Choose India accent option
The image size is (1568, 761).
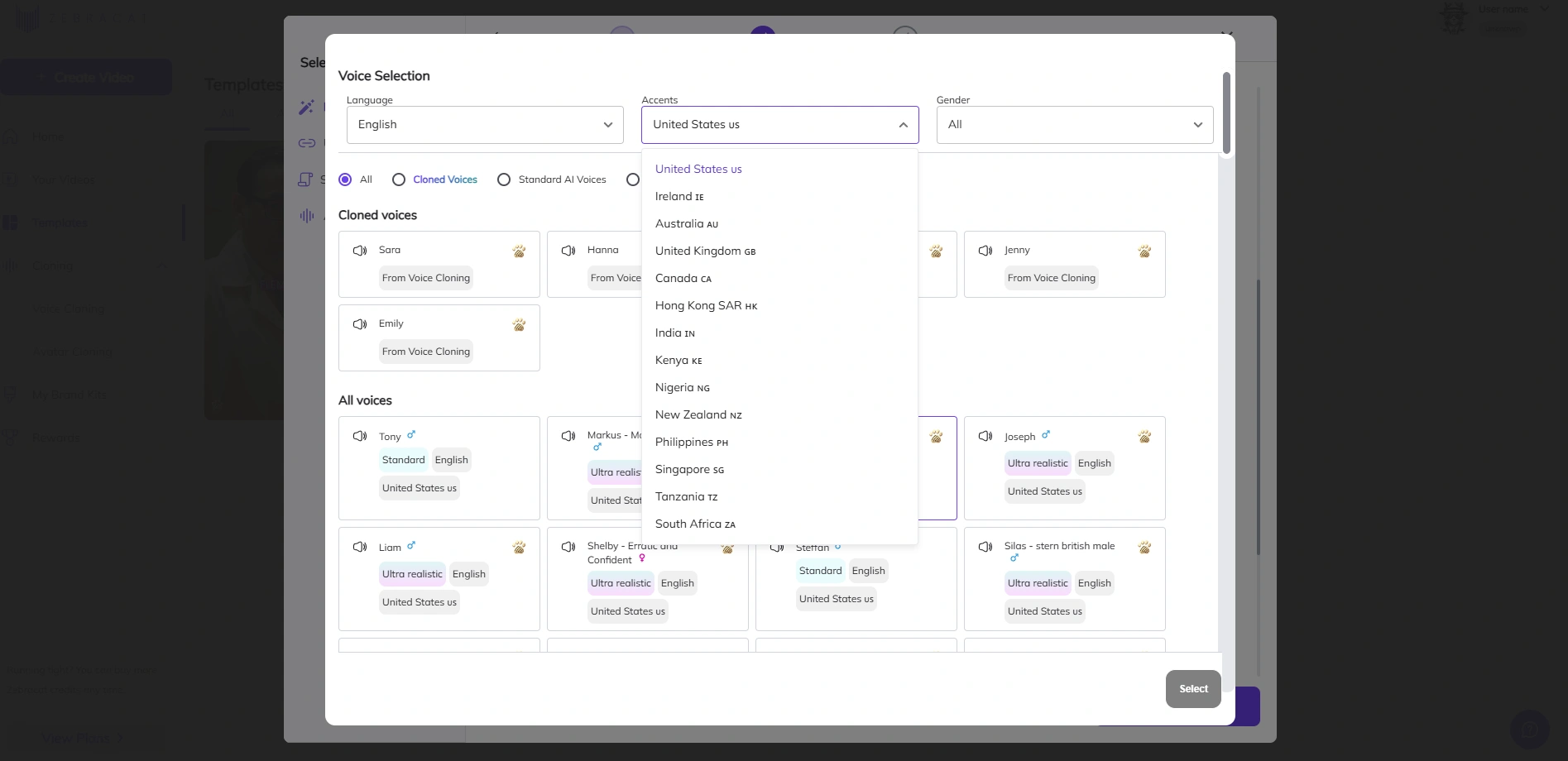click(779, 333)
